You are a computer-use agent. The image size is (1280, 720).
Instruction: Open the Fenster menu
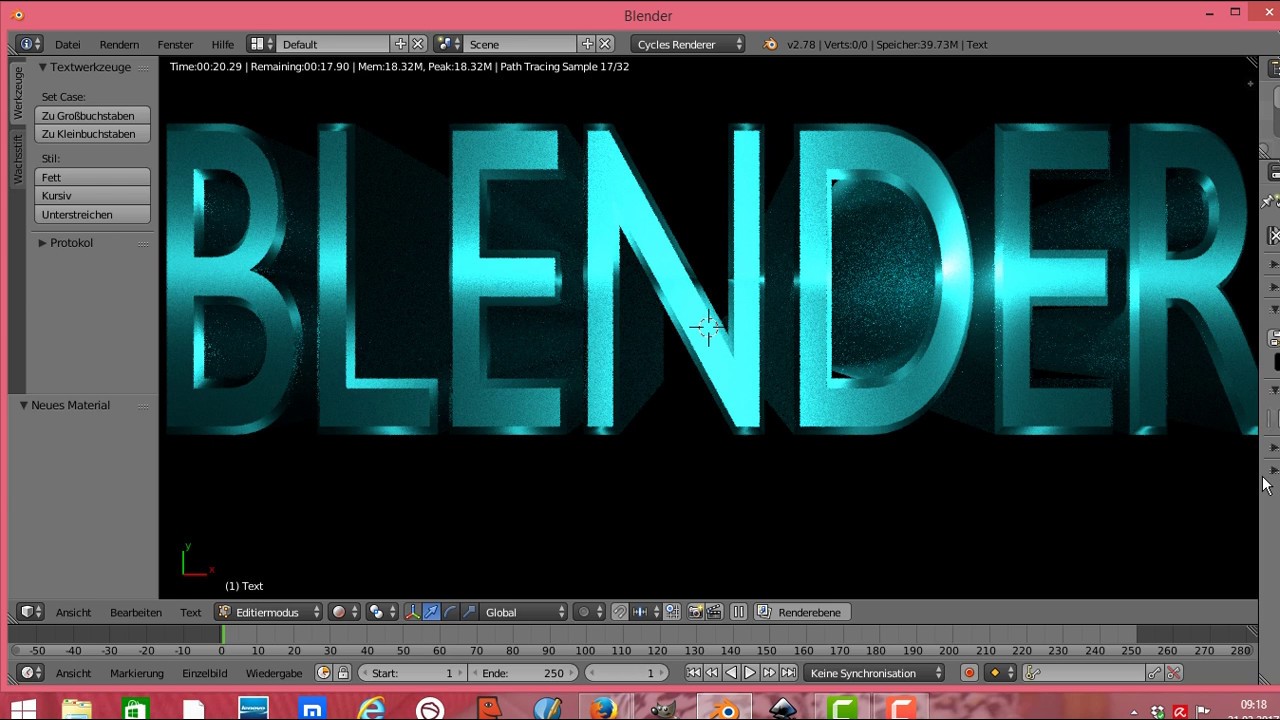pyautogui.click(x=175, y=44)
